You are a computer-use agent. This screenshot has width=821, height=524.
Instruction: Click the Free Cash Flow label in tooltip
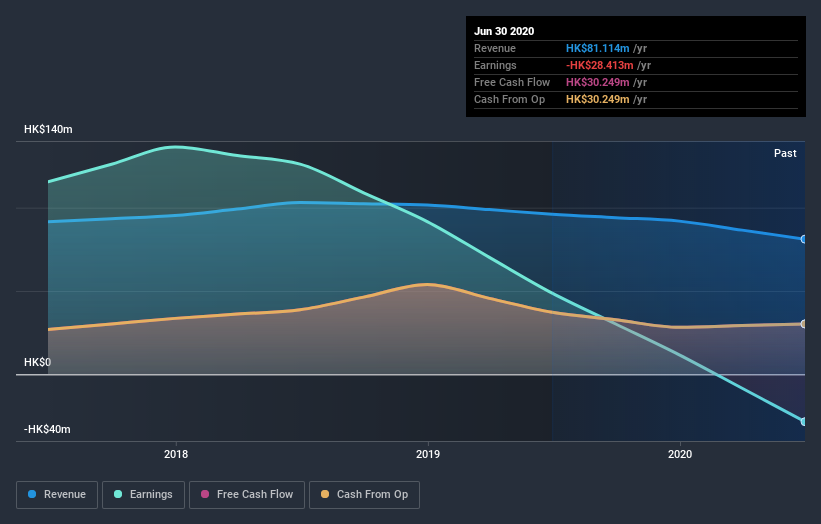[x=512, y=82]
